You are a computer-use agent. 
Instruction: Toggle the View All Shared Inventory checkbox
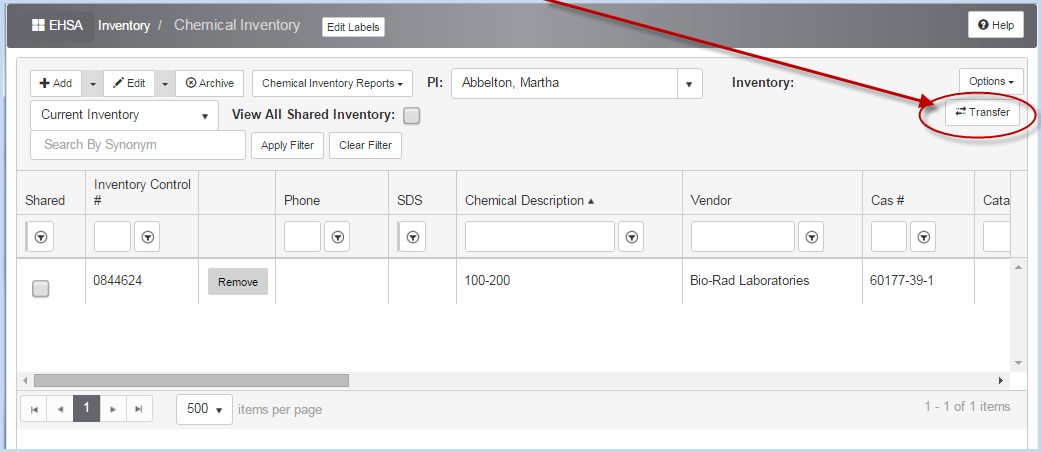(412, 115)
